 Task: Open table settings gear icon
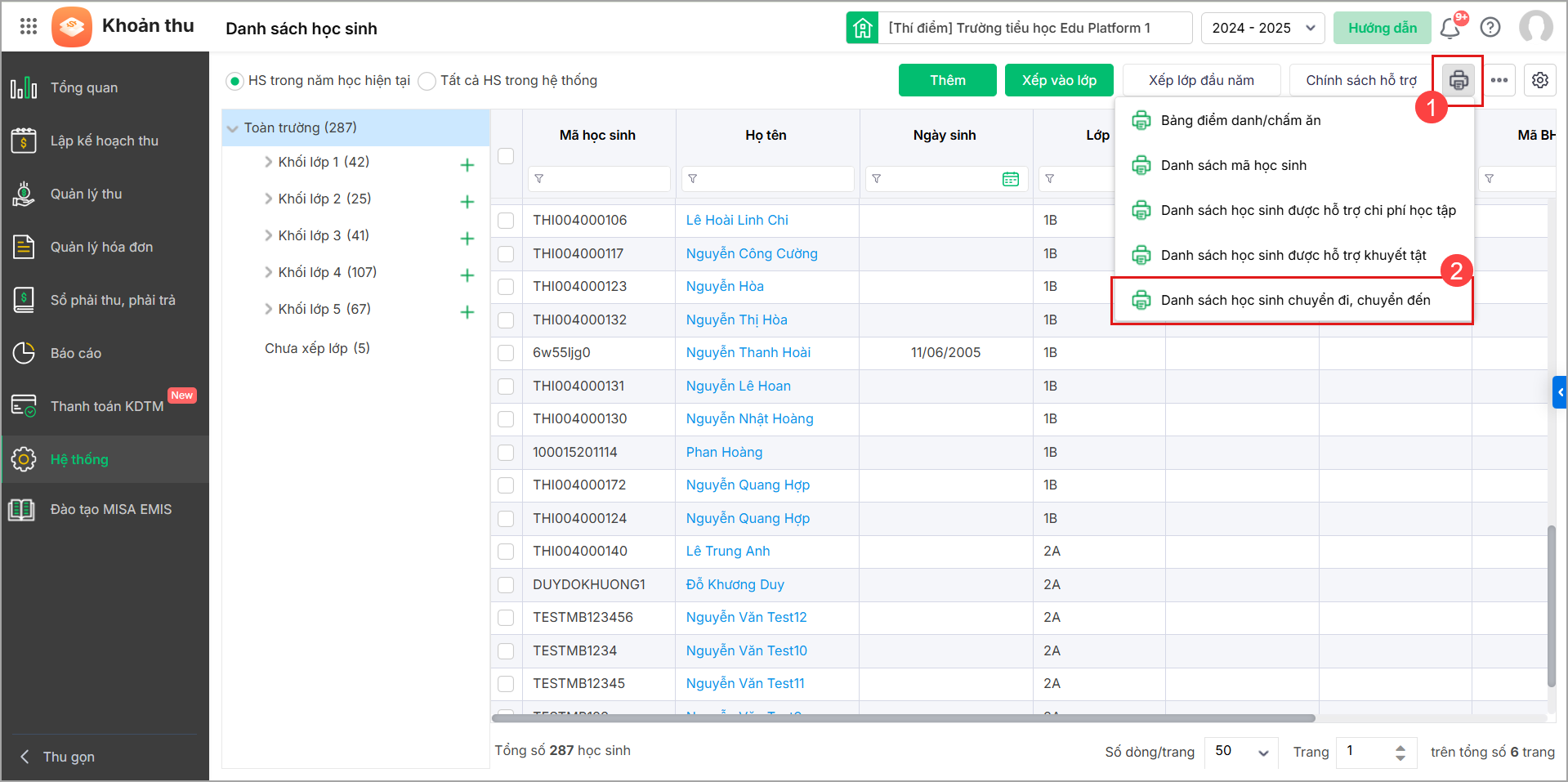(1540, 80)
